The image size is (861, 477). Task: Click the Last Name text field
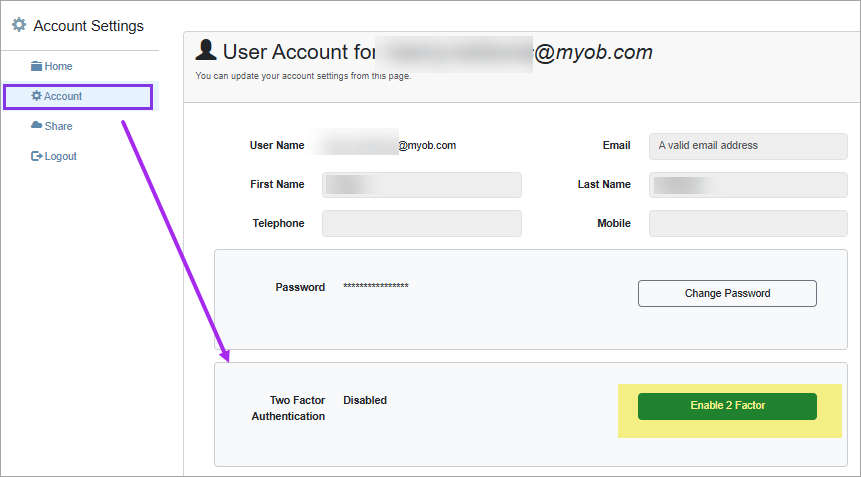[748, 185]
